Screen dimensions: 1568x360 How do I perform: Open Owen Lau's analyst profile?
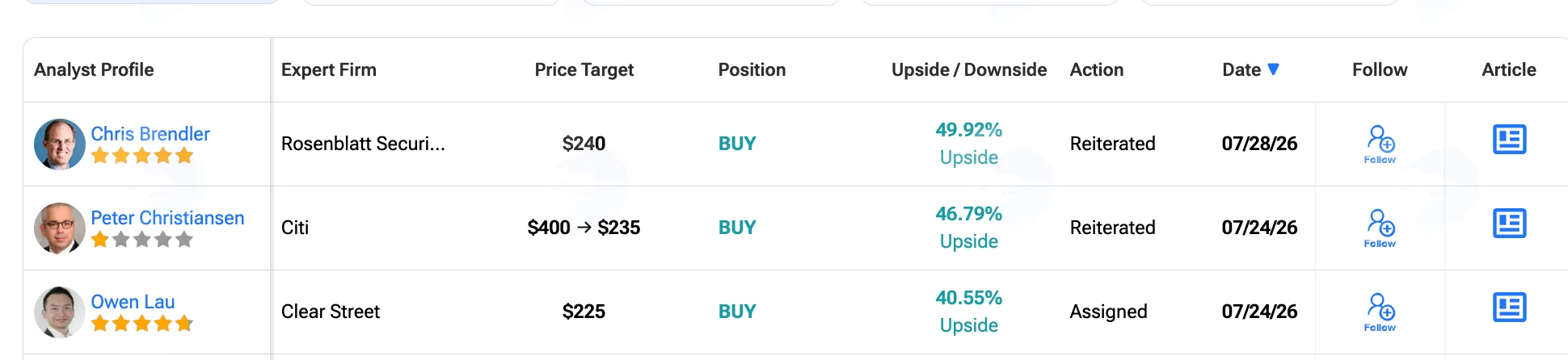coord(133,302)
